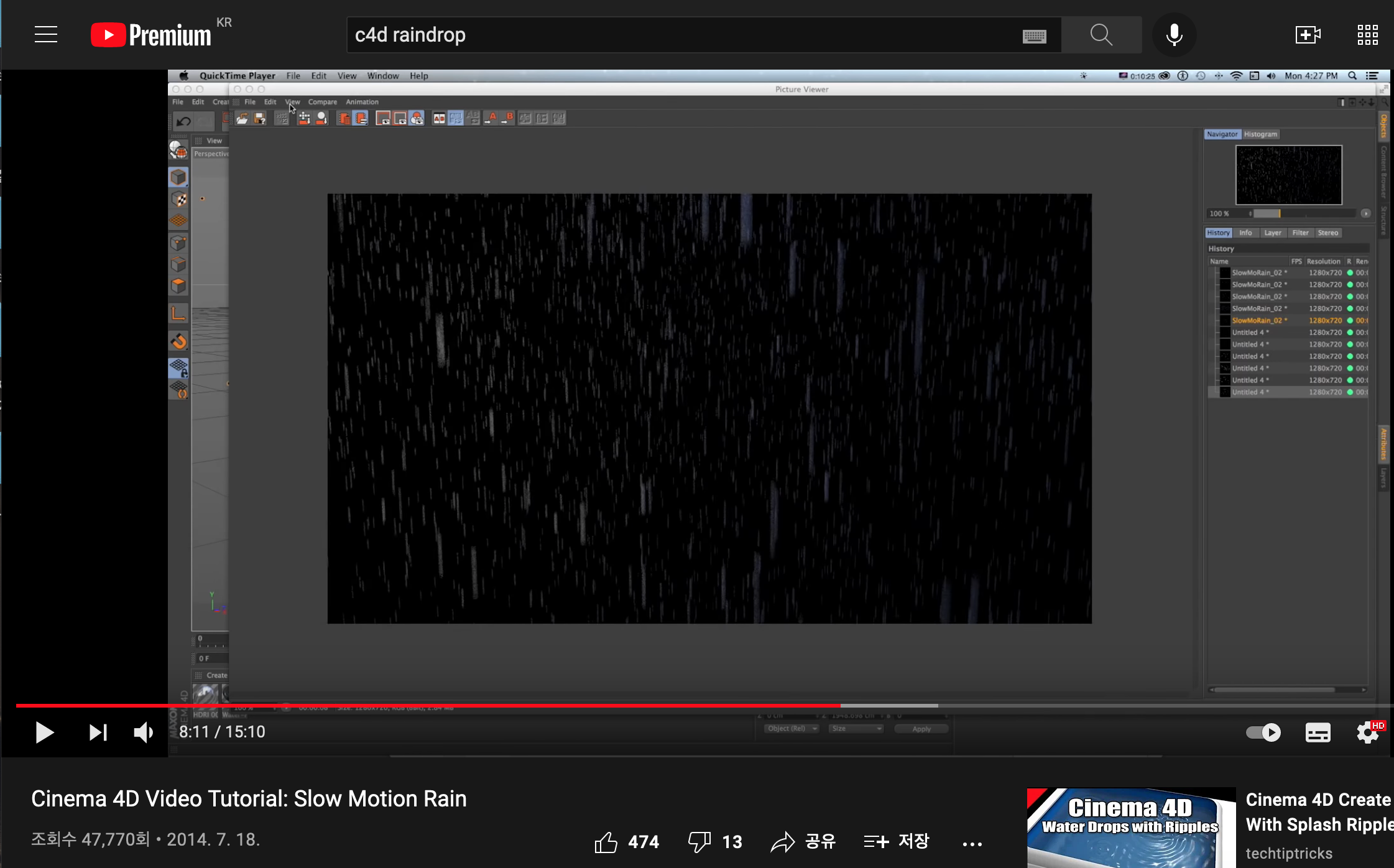Dislike the video with thumbs down

point(699,842)
